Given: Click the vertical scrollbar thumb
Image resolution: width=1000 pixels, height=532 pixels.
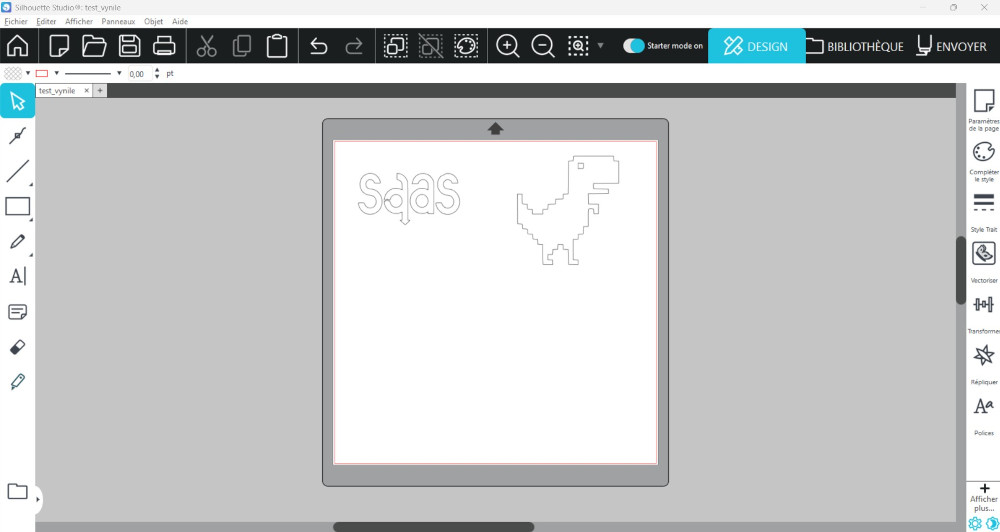Looking at the screenshot, I should point(961,270).
